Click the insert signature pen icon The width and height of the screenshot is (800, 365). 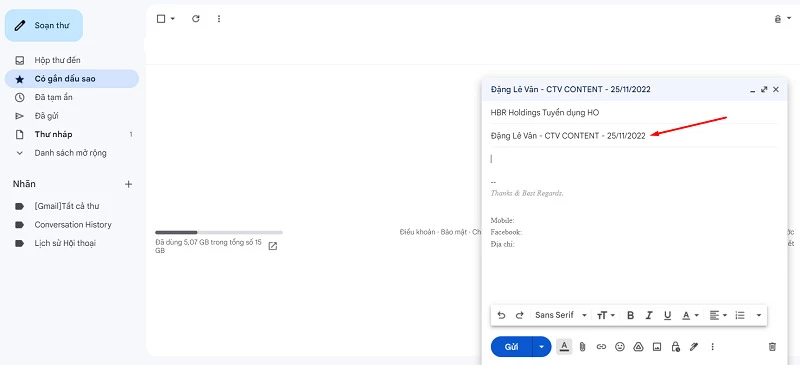(693, 347)
